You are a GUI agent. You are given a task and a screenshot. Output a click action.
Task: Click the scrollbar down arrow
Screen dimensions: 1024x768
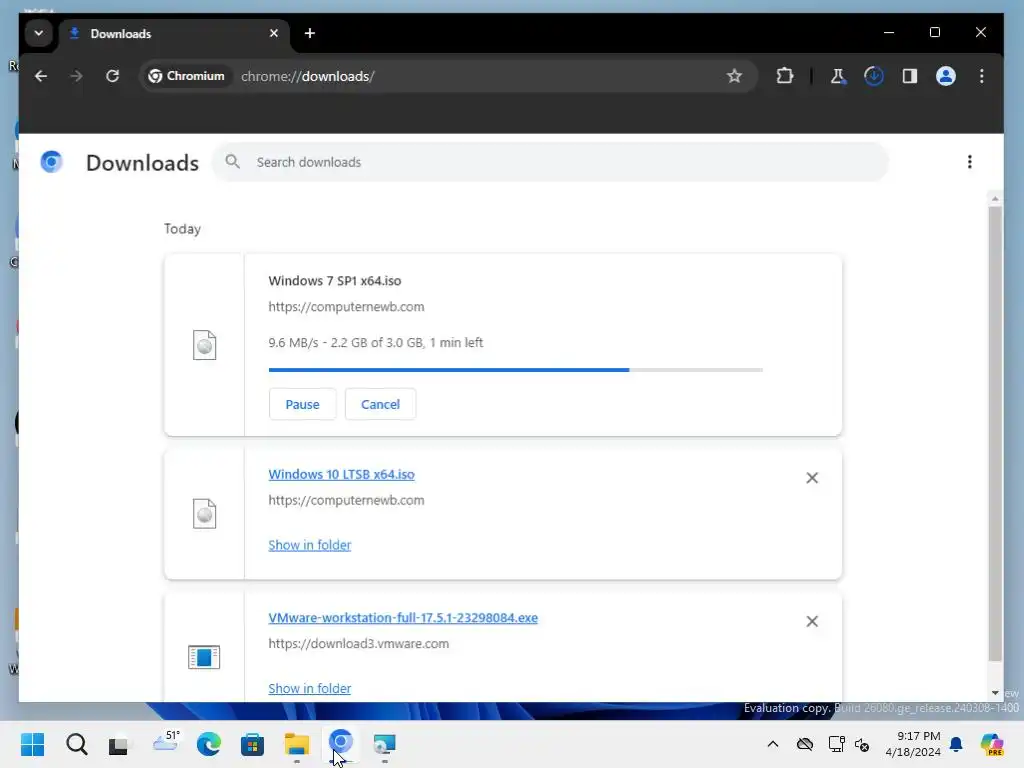pos(995,693)
